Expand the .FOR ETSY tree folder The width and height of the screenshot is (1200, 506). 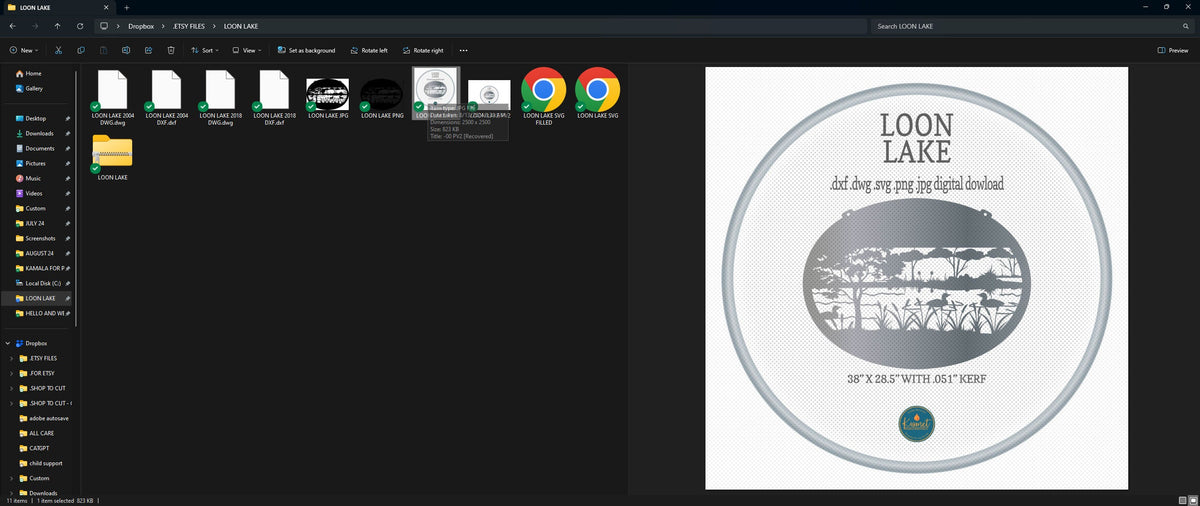point(11,373)
